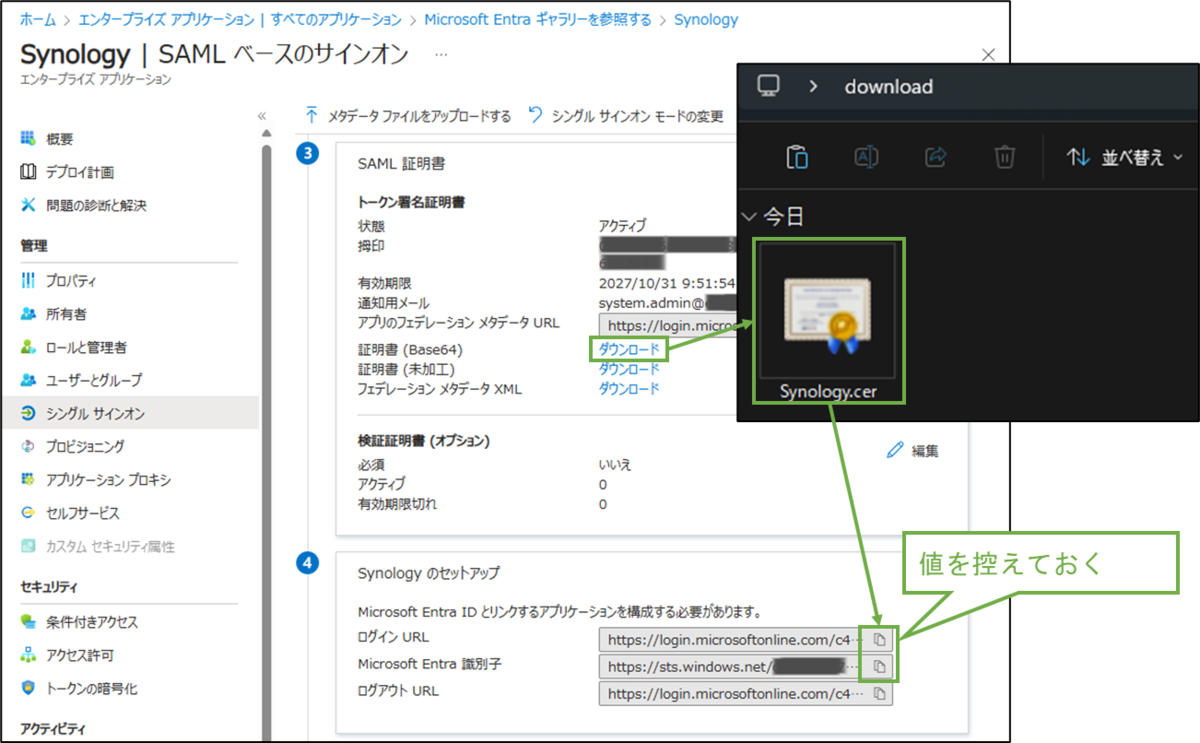1200x743 pixels.
Task: Copy the ログイン URL value
Action: [880, 639]
